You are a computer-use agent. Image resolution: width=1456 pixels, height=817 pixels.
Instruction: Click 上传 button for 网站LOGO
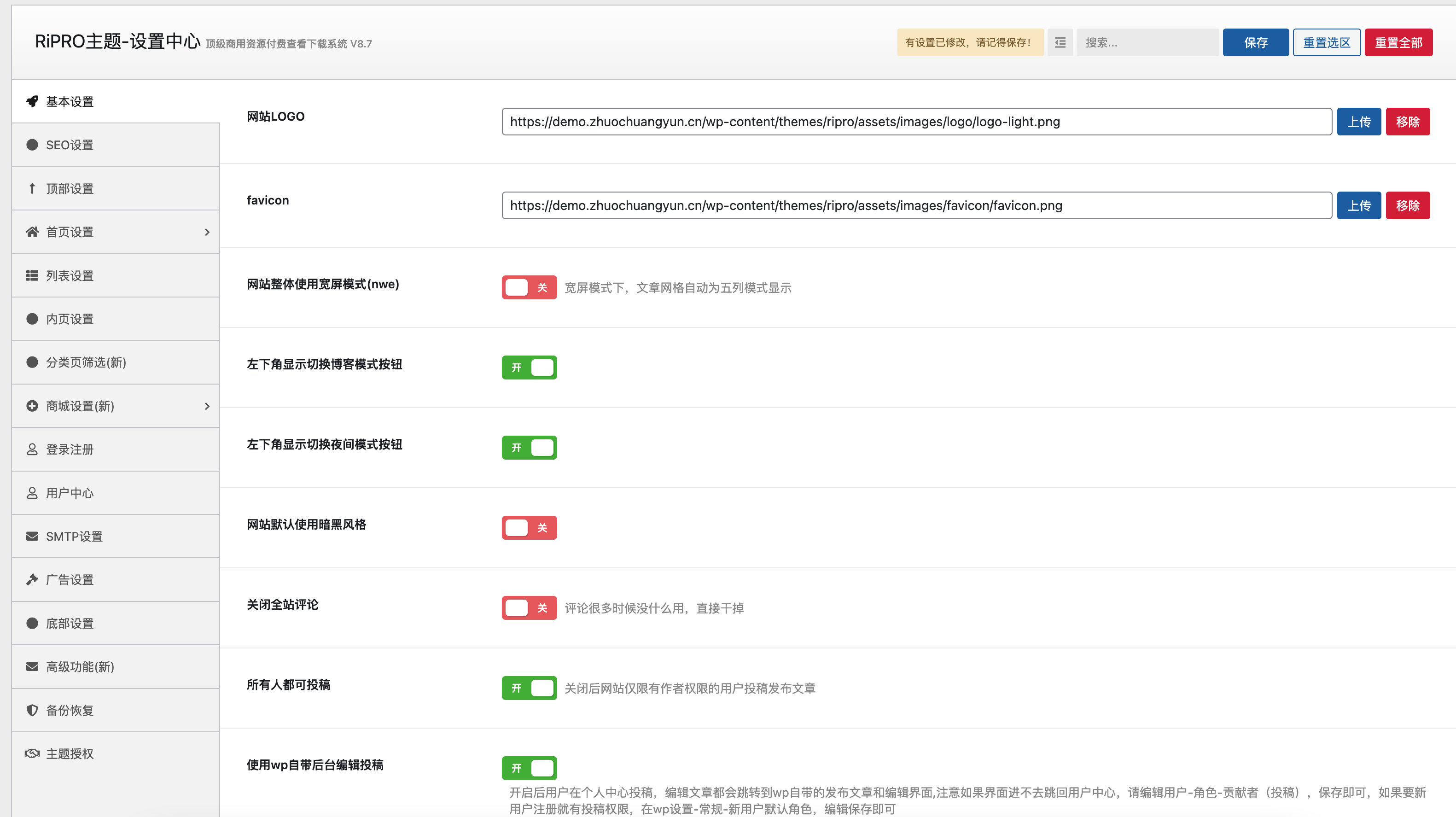coord(1359,122)
